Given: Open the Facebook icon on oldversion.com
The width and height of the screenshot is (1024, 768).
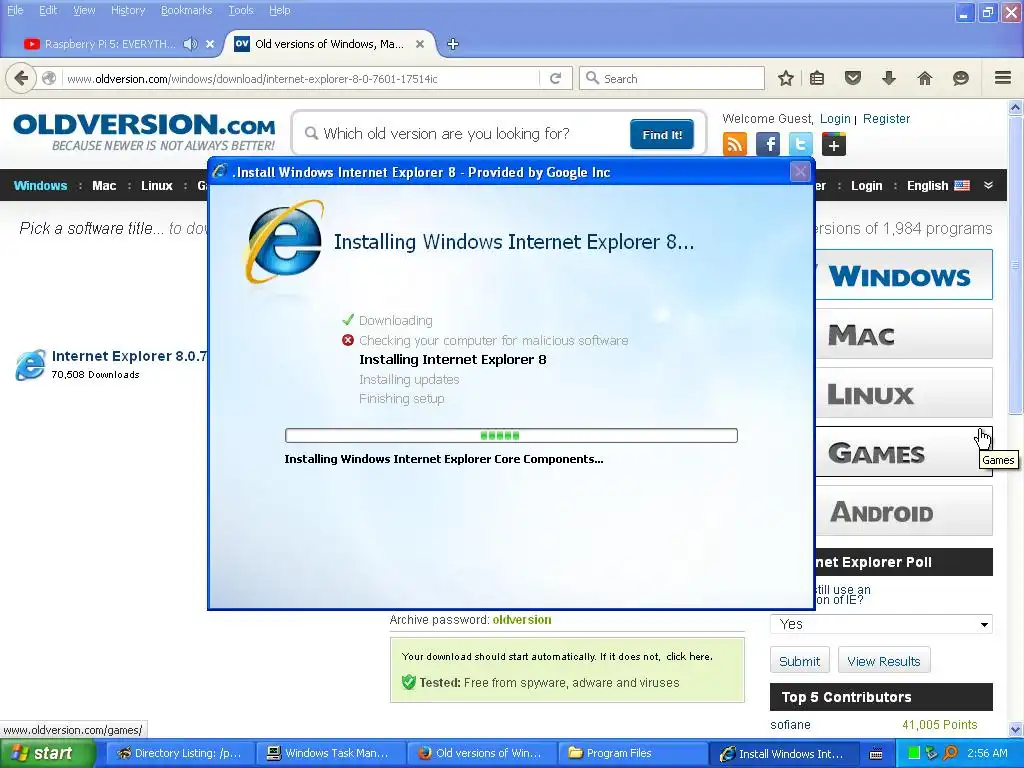Looking at the screenshot, I should pyautogui.click(x=768, y=144).
